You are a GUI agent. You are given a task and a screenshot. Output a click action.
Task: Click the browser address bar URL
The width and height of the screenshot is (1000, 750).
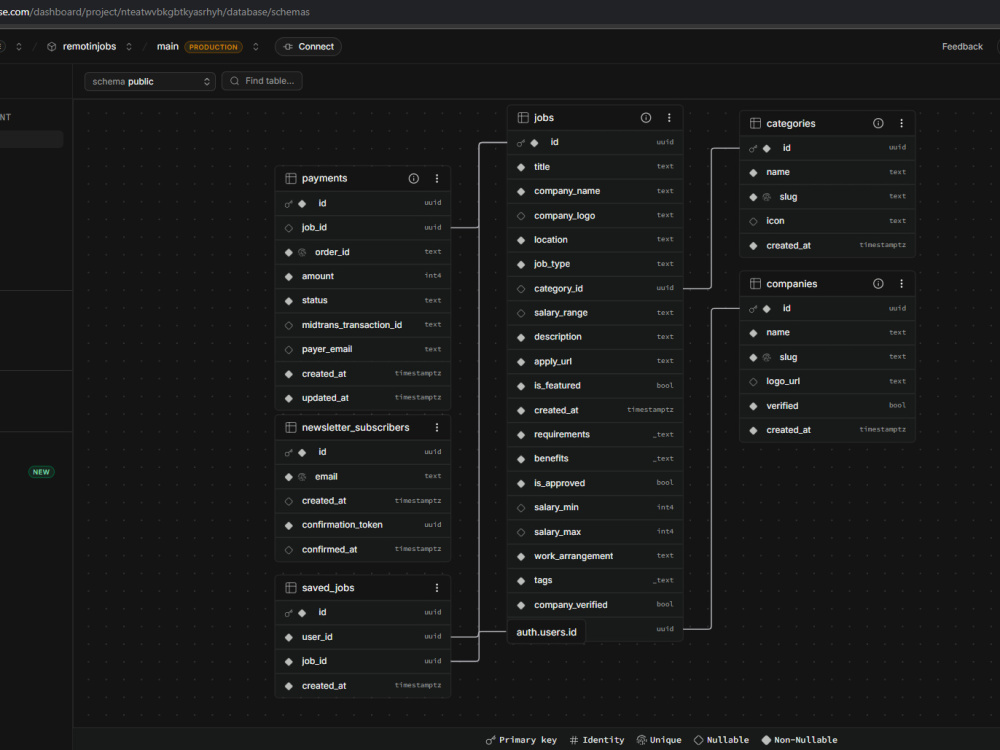tap(155, 12)
